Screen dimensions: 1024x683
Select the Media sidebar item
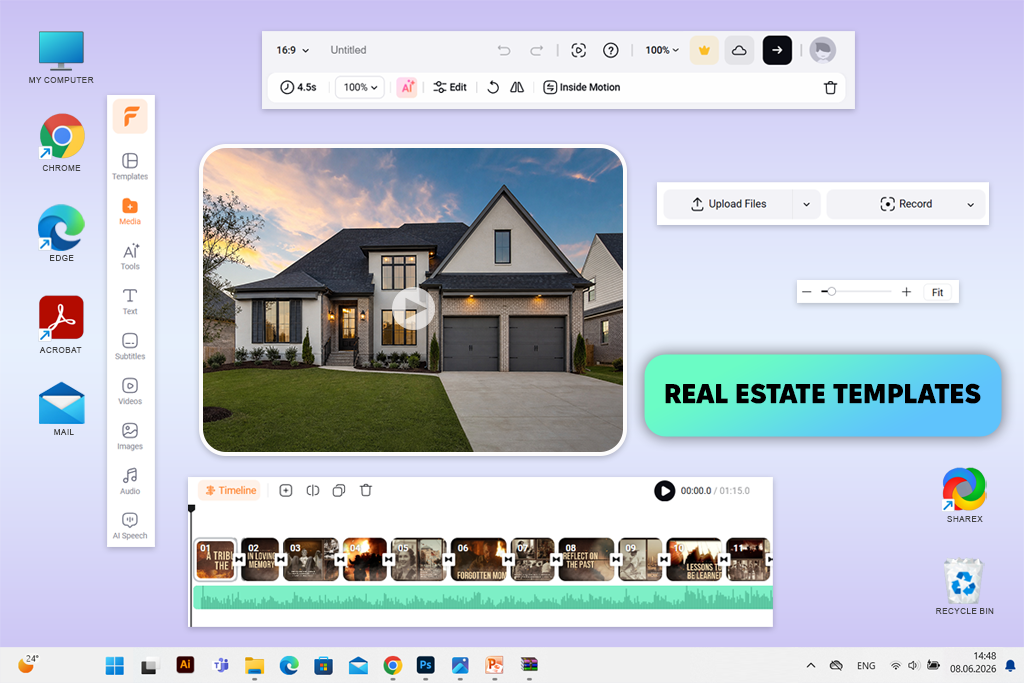click(x=130, y=212)
